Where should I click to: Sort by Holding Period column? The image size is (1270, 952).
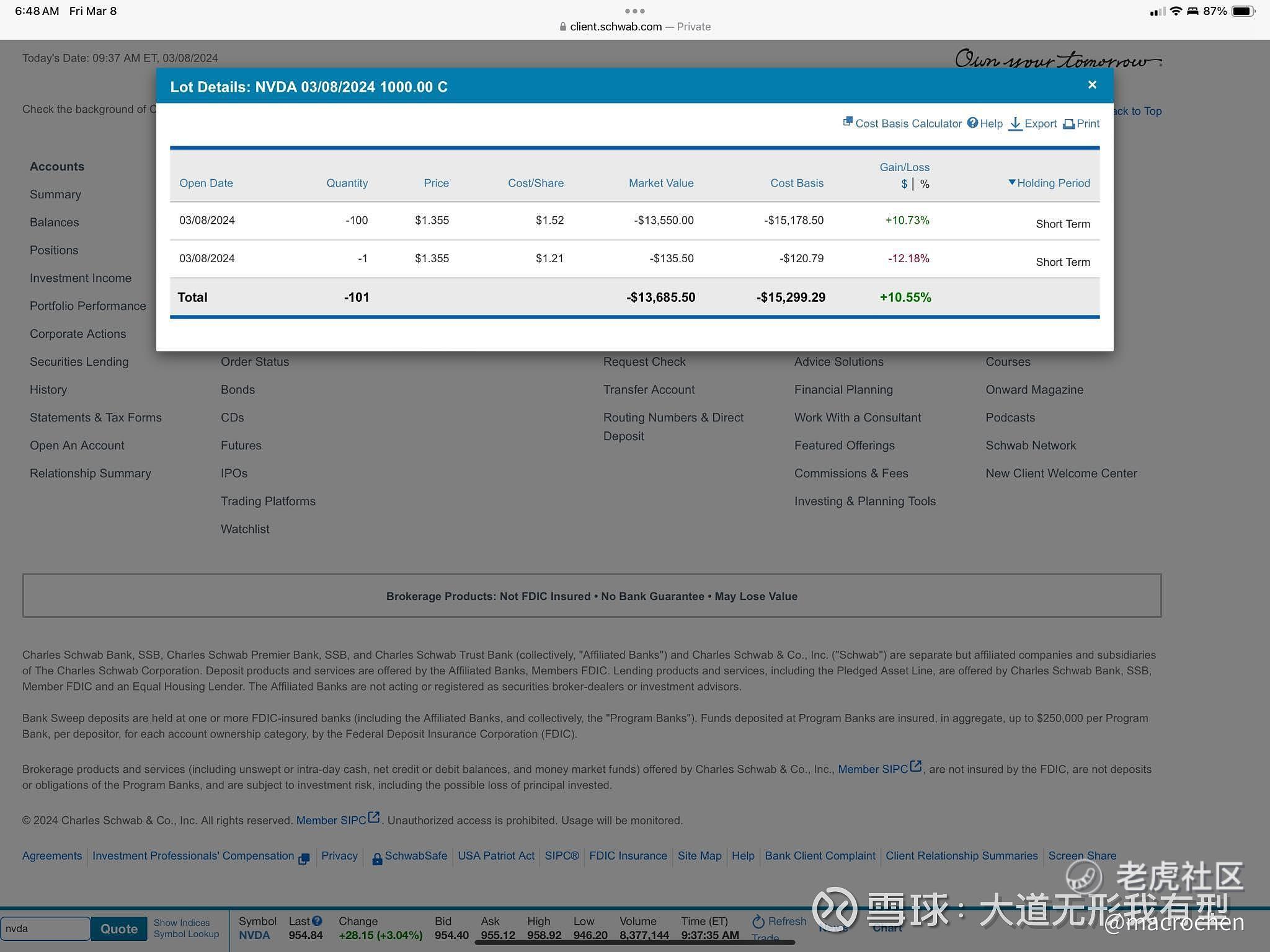pos(1052,183)
